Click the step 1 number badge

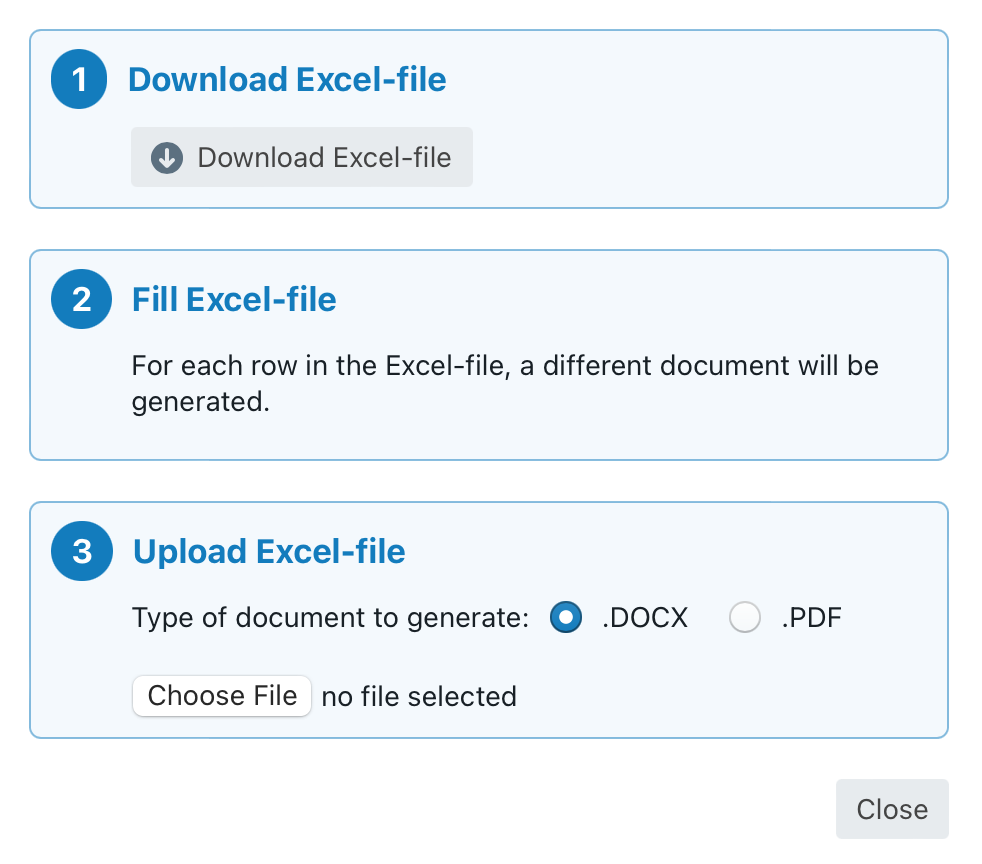pyautogui.click(x=79, y=80)
